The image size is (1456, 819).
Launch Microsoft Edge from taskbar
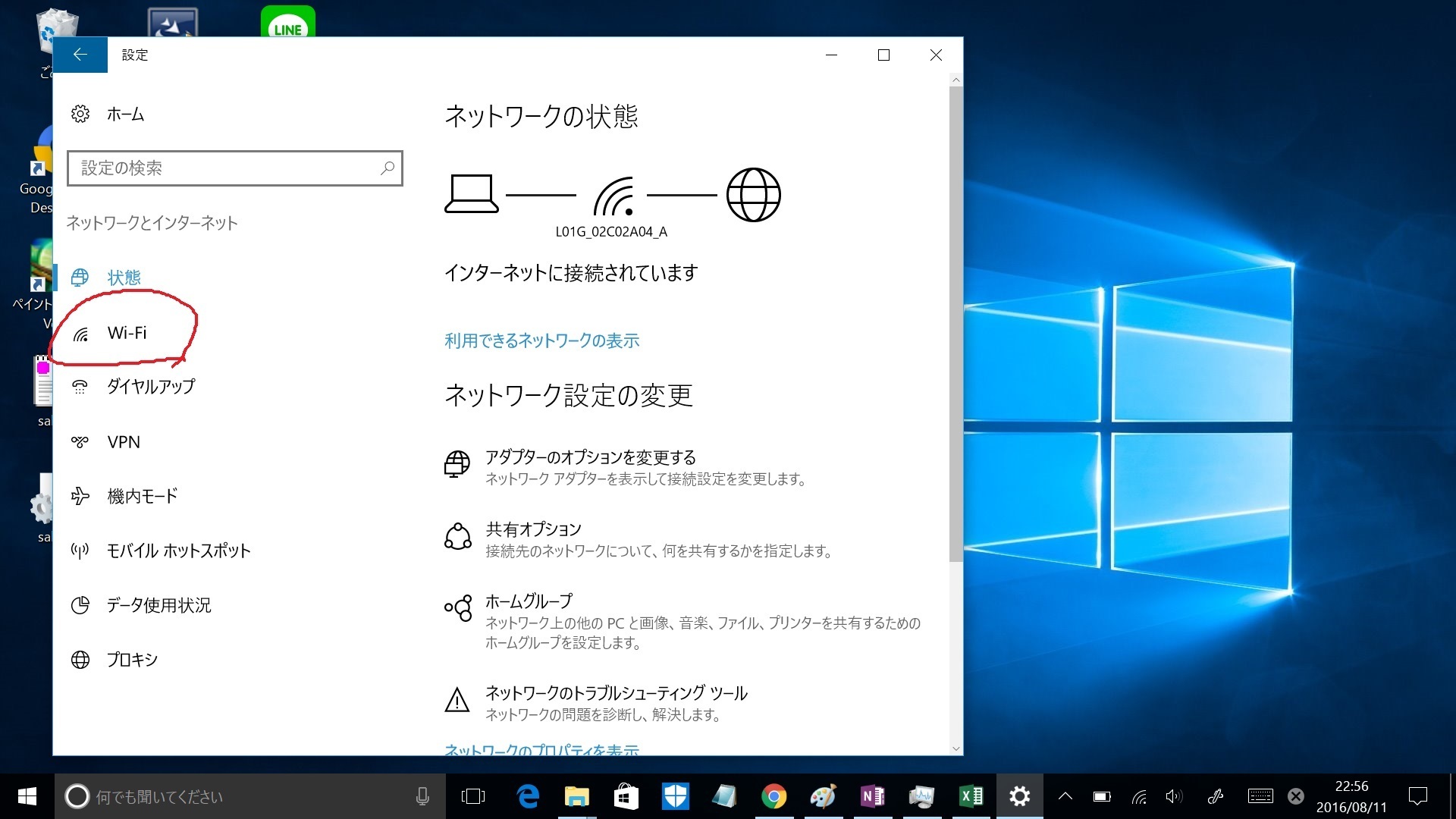point(528,796)
